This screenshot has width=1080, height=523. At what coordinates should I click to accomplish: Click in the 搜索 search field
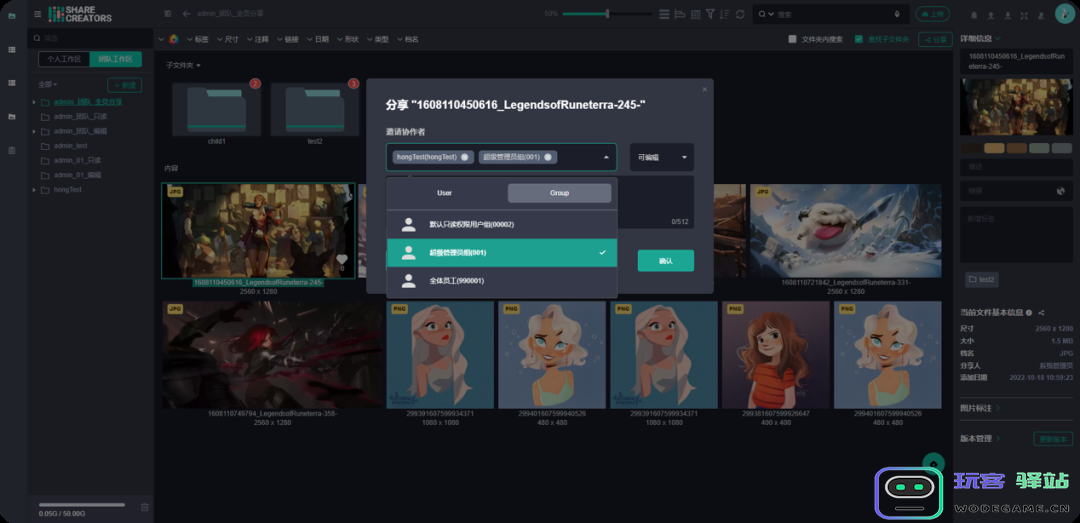click(830, 14)
